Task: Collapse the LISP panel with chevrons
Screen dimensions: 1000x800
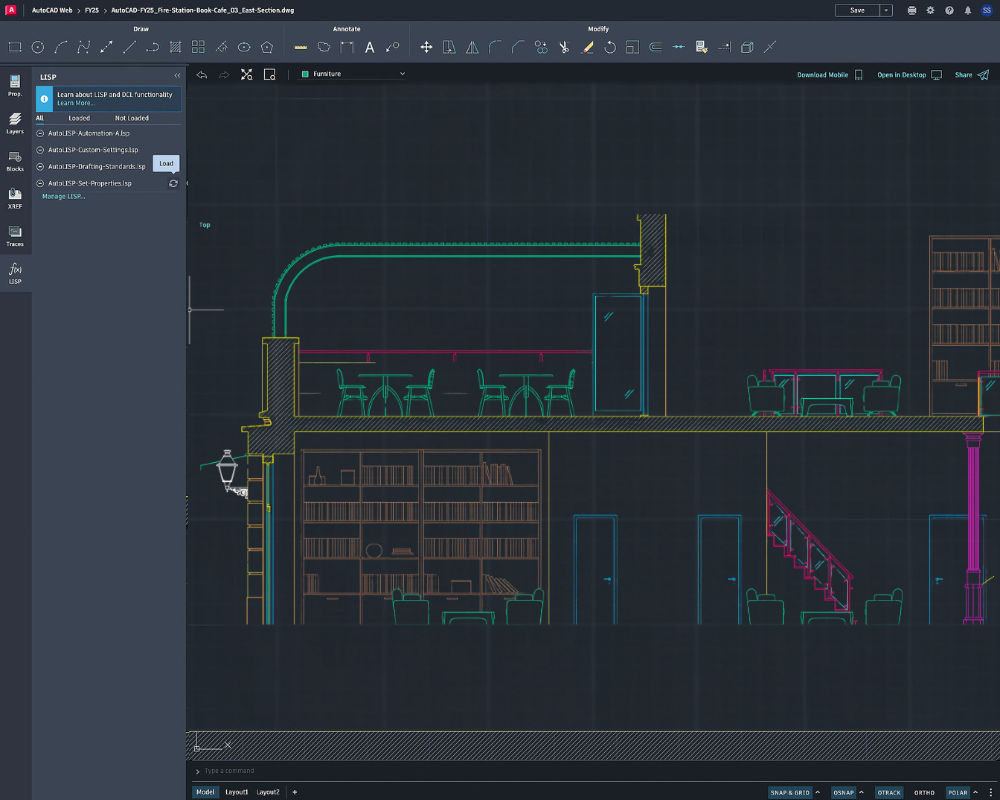Action: pos(177,76)
